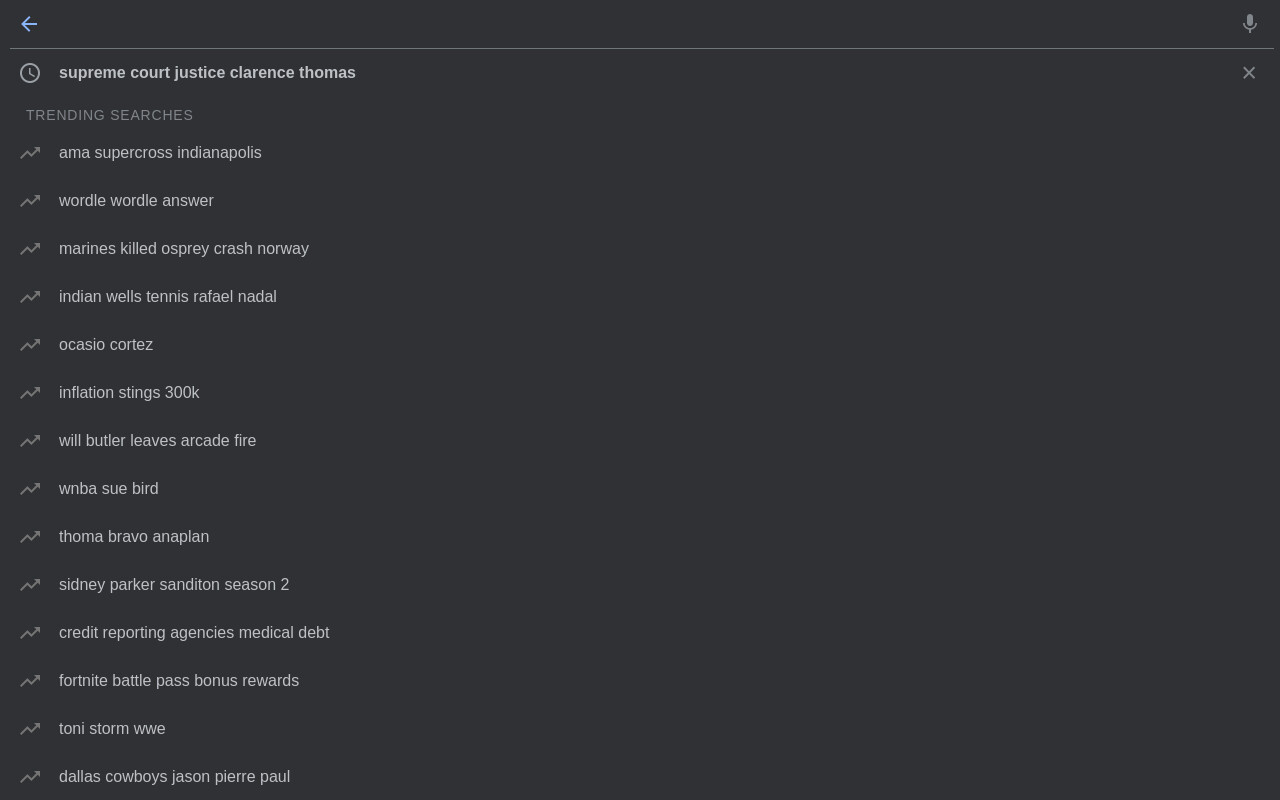Select will butler leaves arcade fire

pos(640,441)
